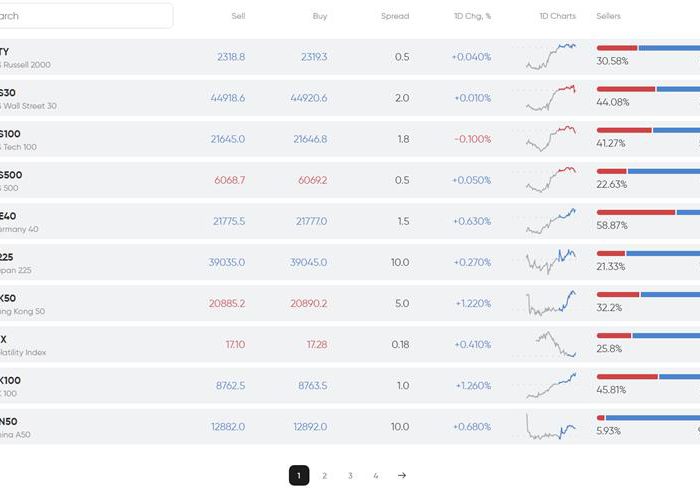Click Japan 225 sell price 39035.0
The height and width of the screenshot is (489, 700).
tap(227, 262)
